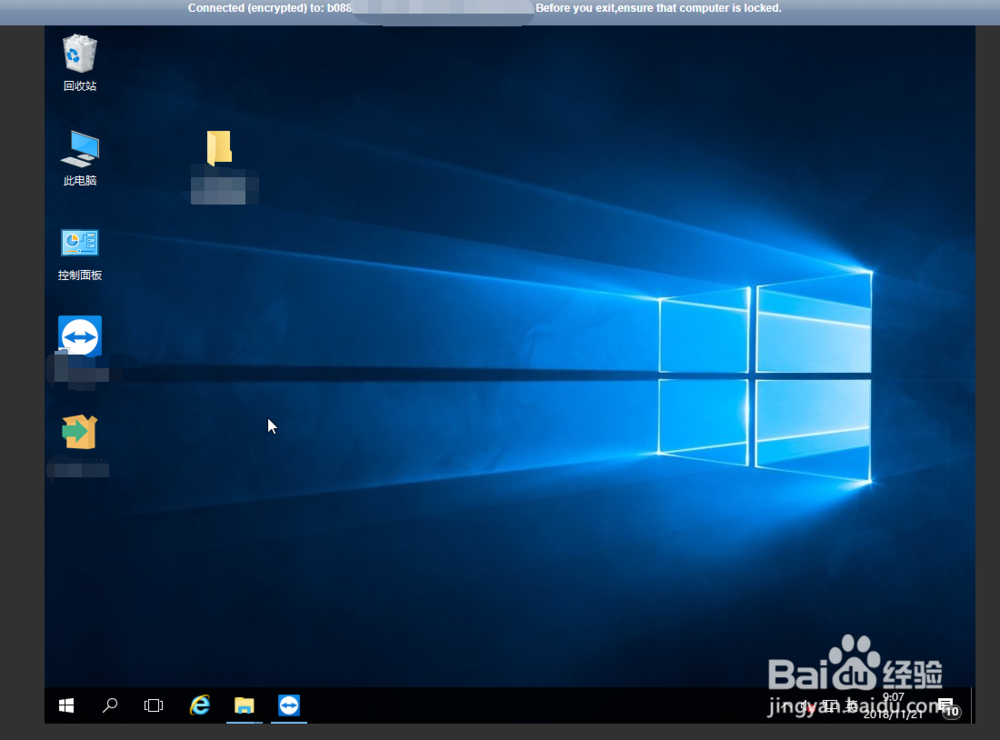This screenshot has width=1000, height=740.
Task: Open the Windows Start menu
Action: click(x=66, y=706)
